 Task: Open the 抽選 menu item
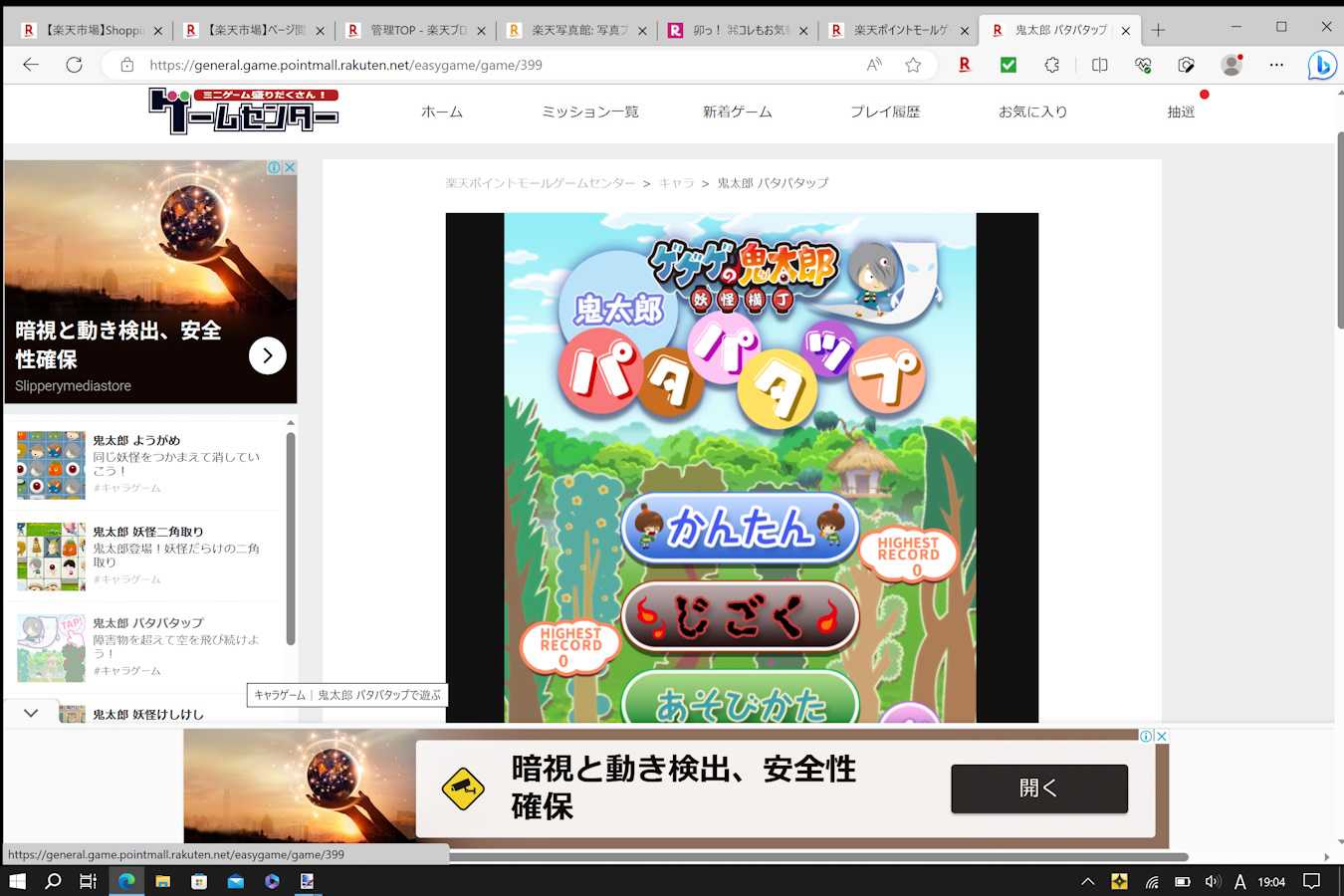pos(1181,112)
